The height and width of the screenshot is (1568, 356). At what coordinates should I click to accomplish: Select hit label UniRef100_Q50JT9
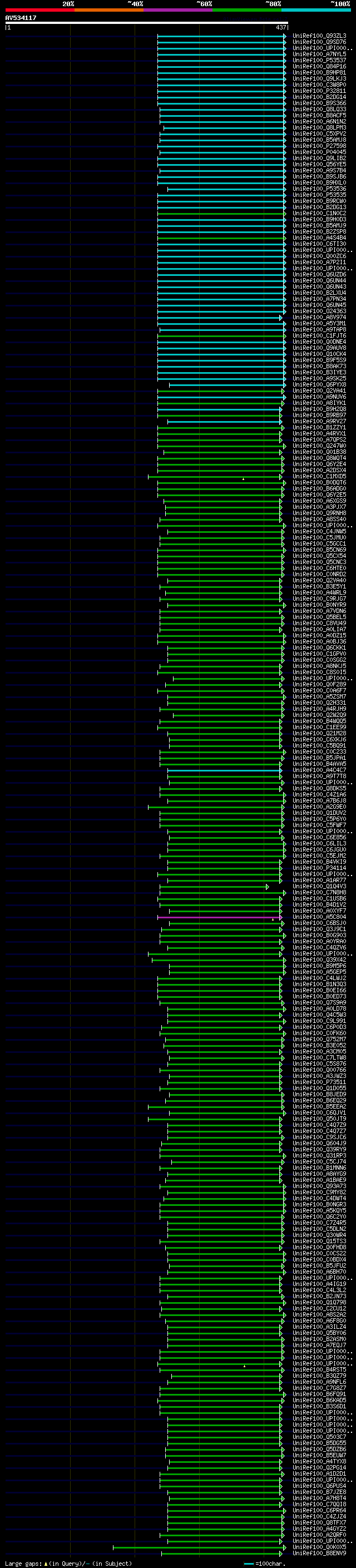[319, 1119]
